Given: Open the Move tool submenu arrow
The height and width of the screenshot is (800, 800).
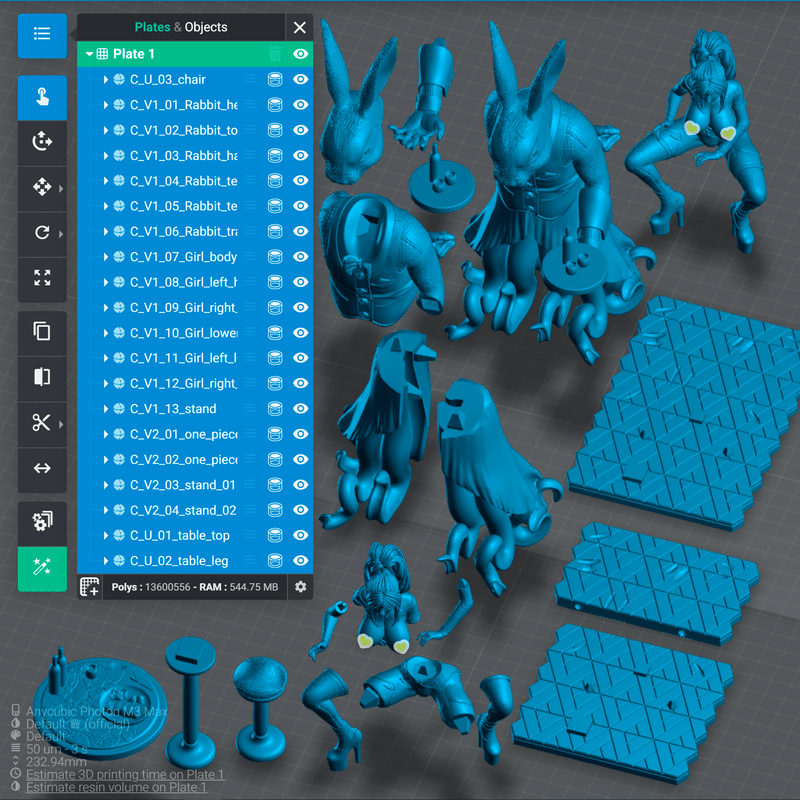Looking at the screenshot, I should click(x=61, y=189).
